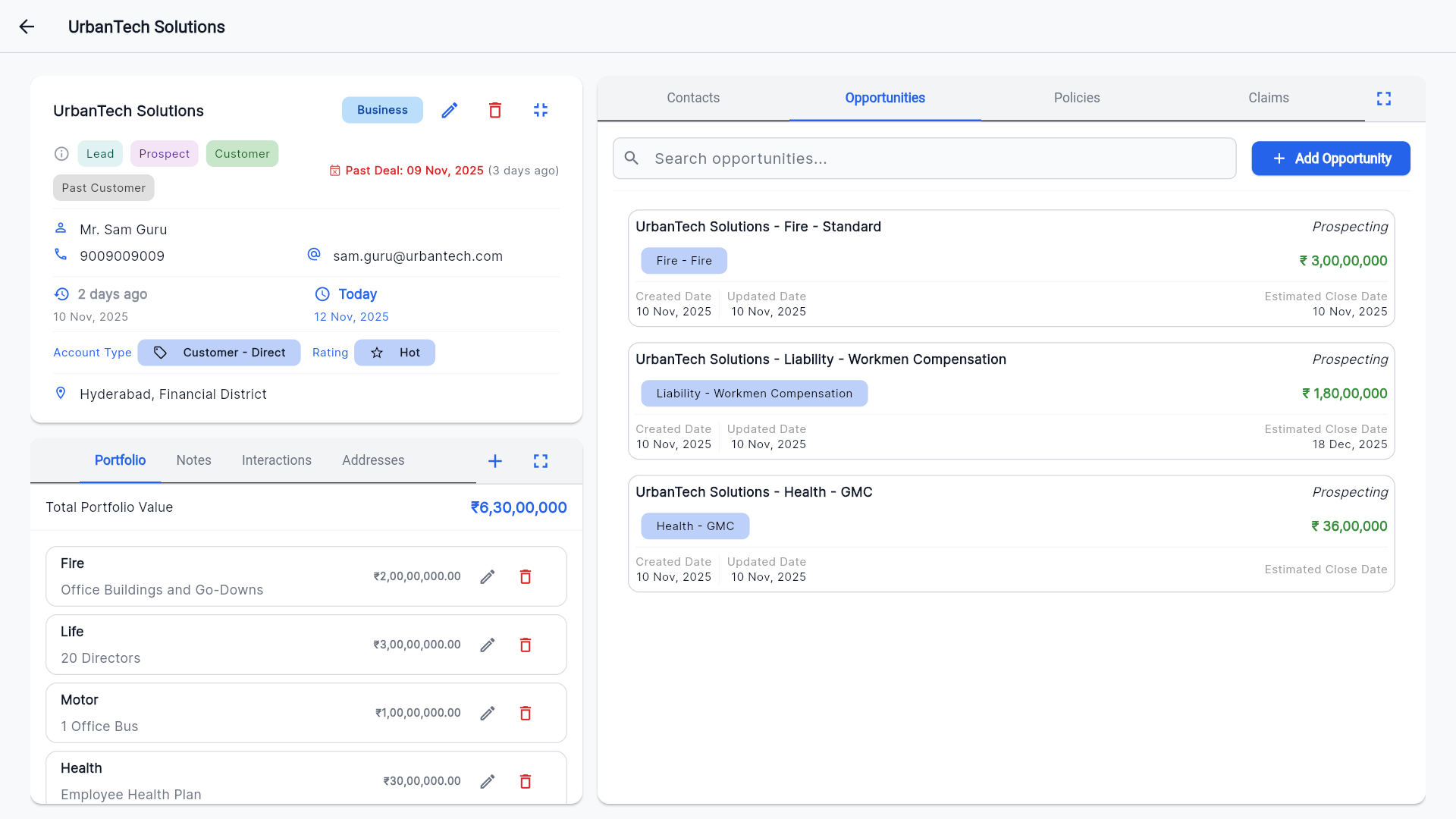Click the search opportunities input field
1456x819 pixels.
coord(924,158)
